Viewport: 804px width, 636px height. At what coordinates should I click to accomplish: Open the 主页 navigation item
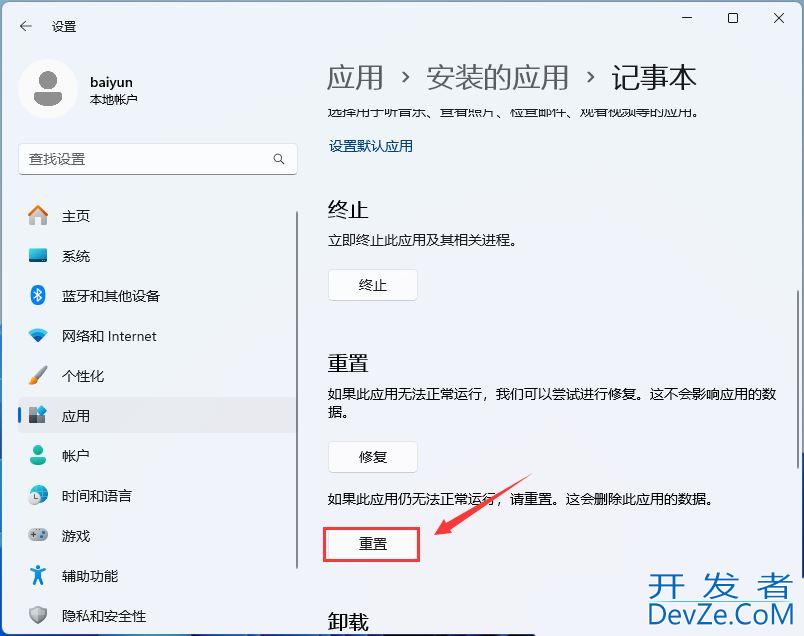tap(157, 215)
